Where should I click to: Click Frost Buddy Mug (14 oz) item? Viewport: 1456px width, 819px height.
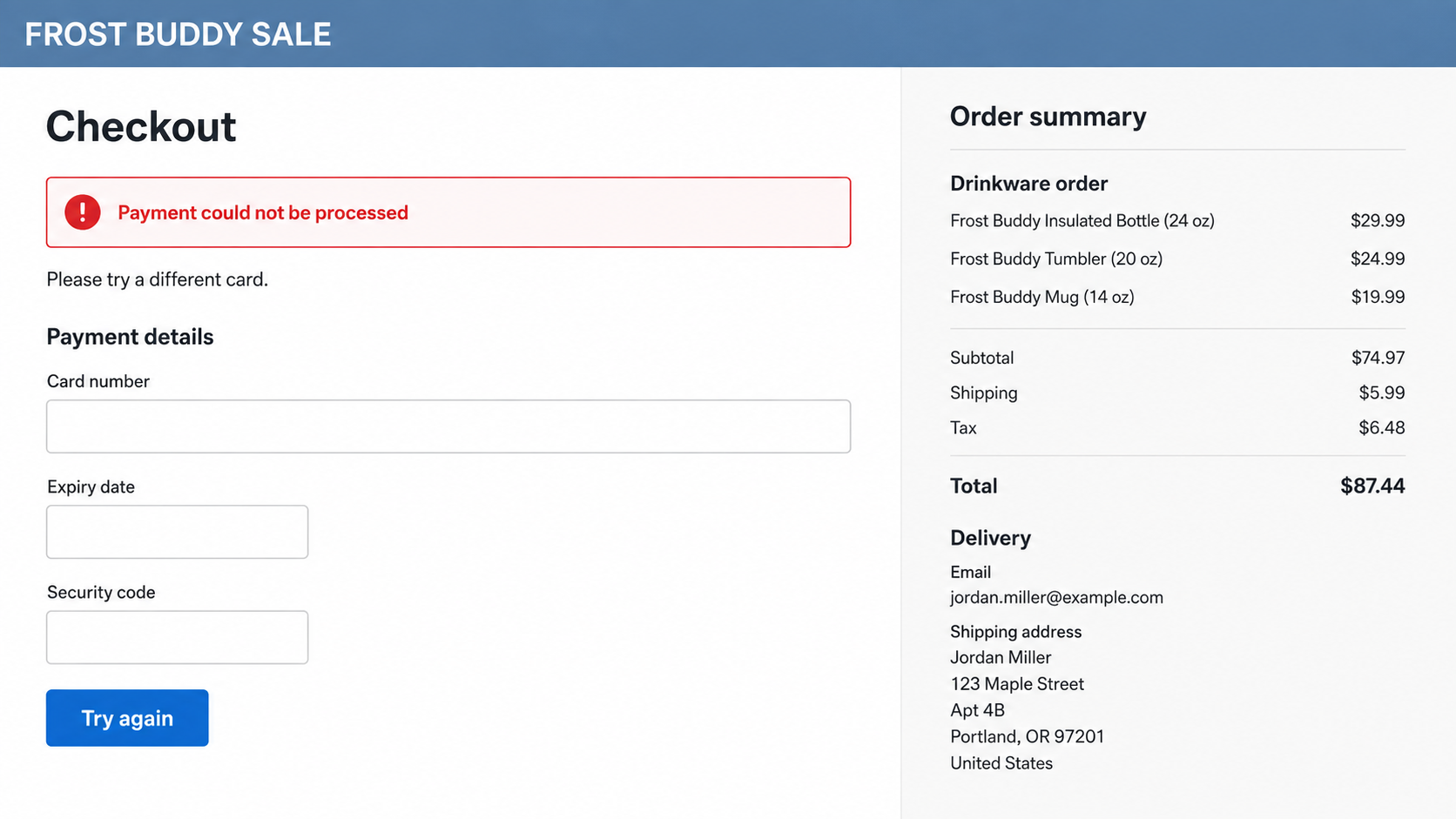[x=1042, y=297]
